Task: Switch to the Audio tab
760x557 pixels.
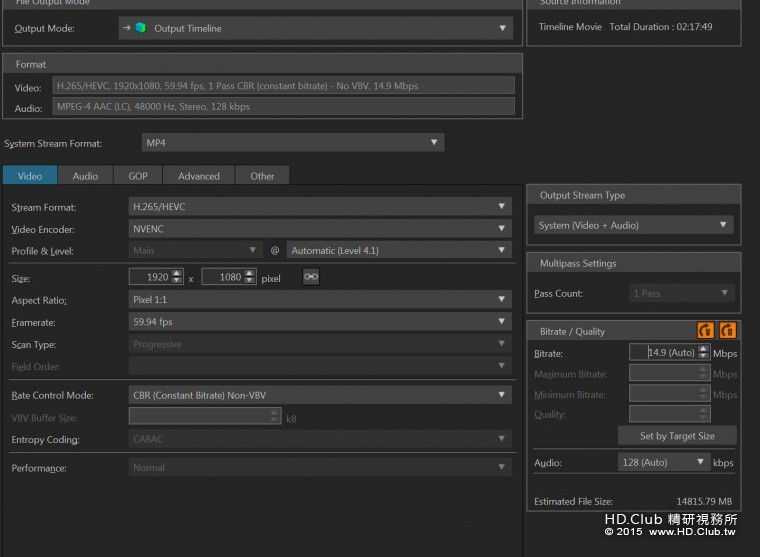Action: pyautogui.click(x=85, y=176)
